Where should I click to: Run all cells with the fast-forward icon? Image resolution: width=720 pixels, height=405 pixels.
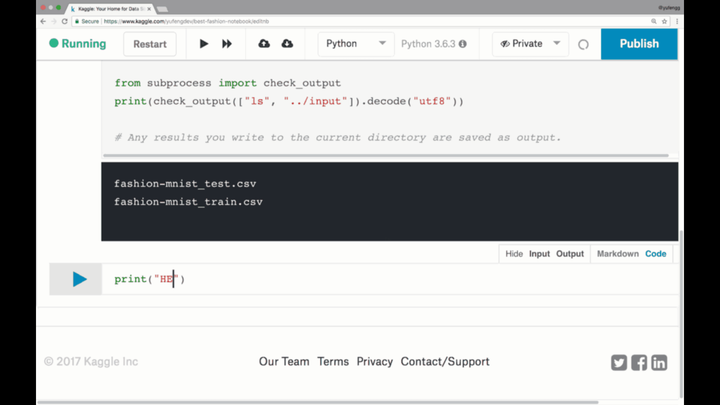(227, 44)
